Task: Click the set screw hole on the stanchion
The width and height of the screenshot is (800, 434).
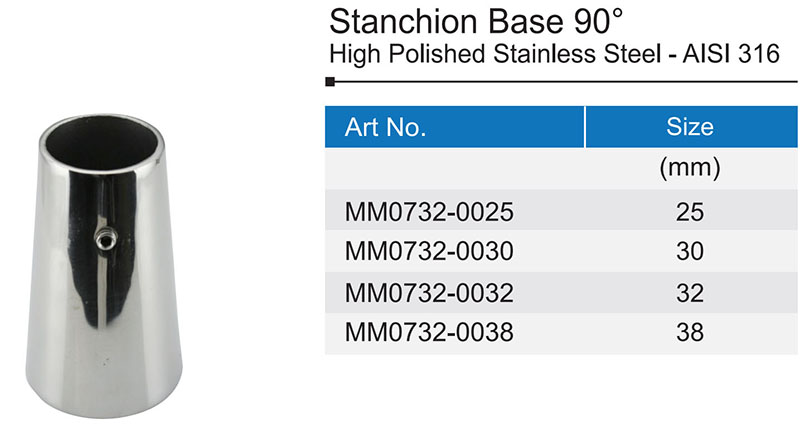Action: (103, 236)
